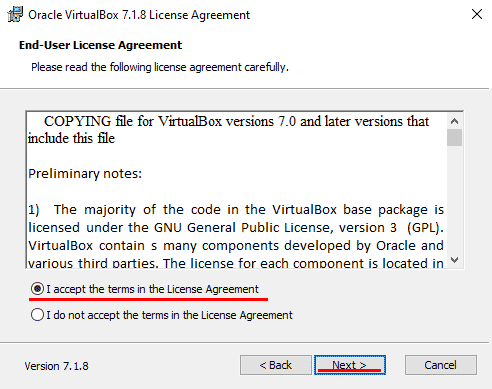Click the 'I accept the terms in the License Agreement' label
The image size is (492, 389).
(x=152, y=289)
